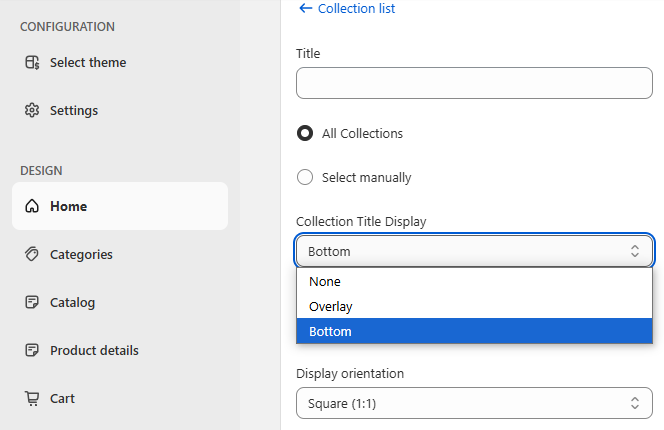Click the Title field label

click(x=308, y=53)
